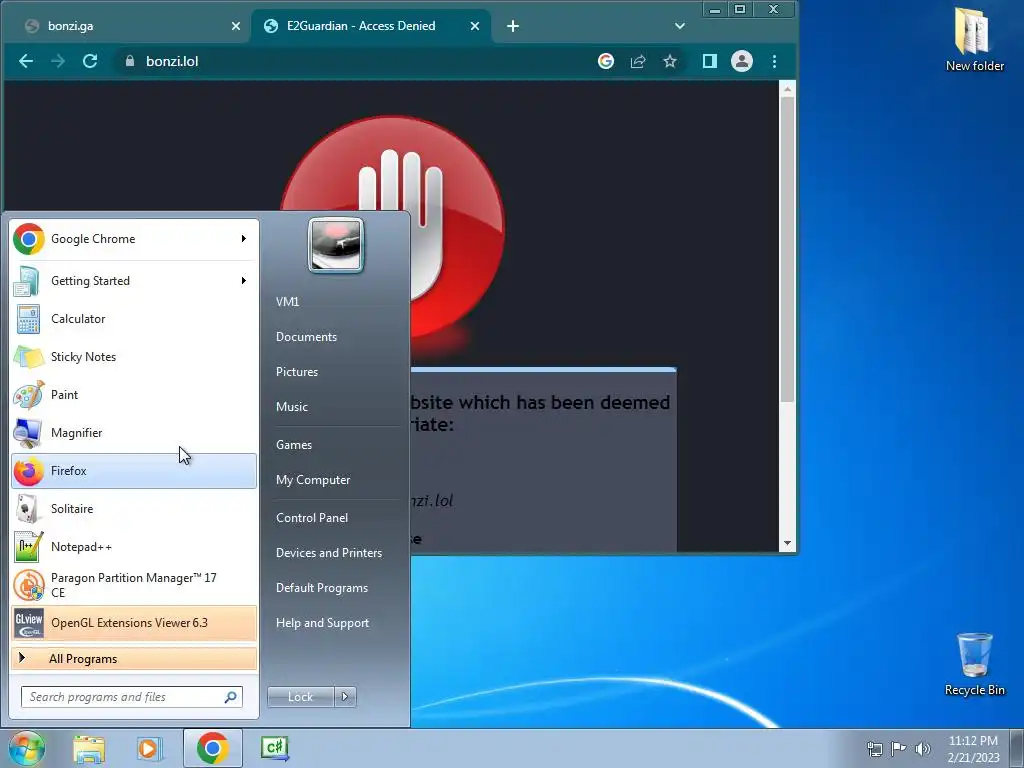
Task: Open Devices and Printers
Action: pos(328,553)
